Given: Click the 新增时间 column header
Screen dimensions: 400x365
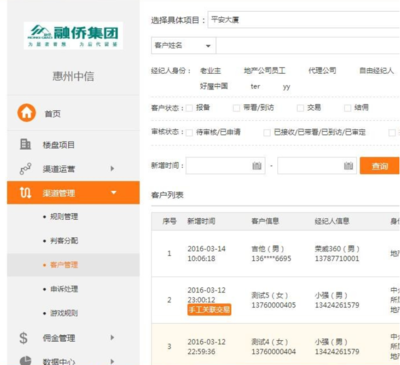Looking at the screenshot, I should [x=201, y=221].
